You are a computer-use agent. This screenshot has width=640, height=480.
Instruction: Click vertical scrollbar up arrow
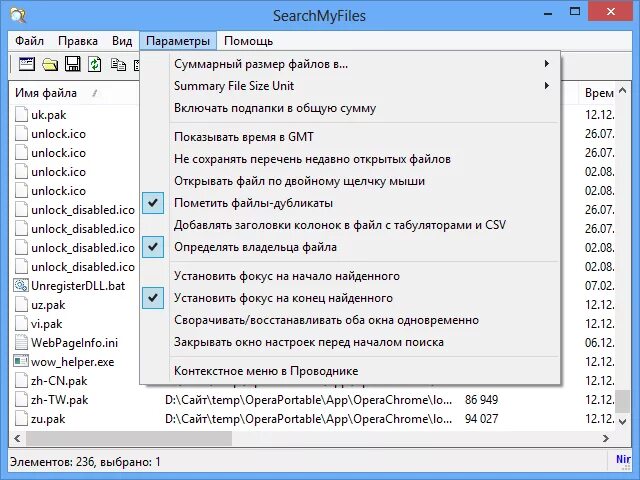pos(622,90)
